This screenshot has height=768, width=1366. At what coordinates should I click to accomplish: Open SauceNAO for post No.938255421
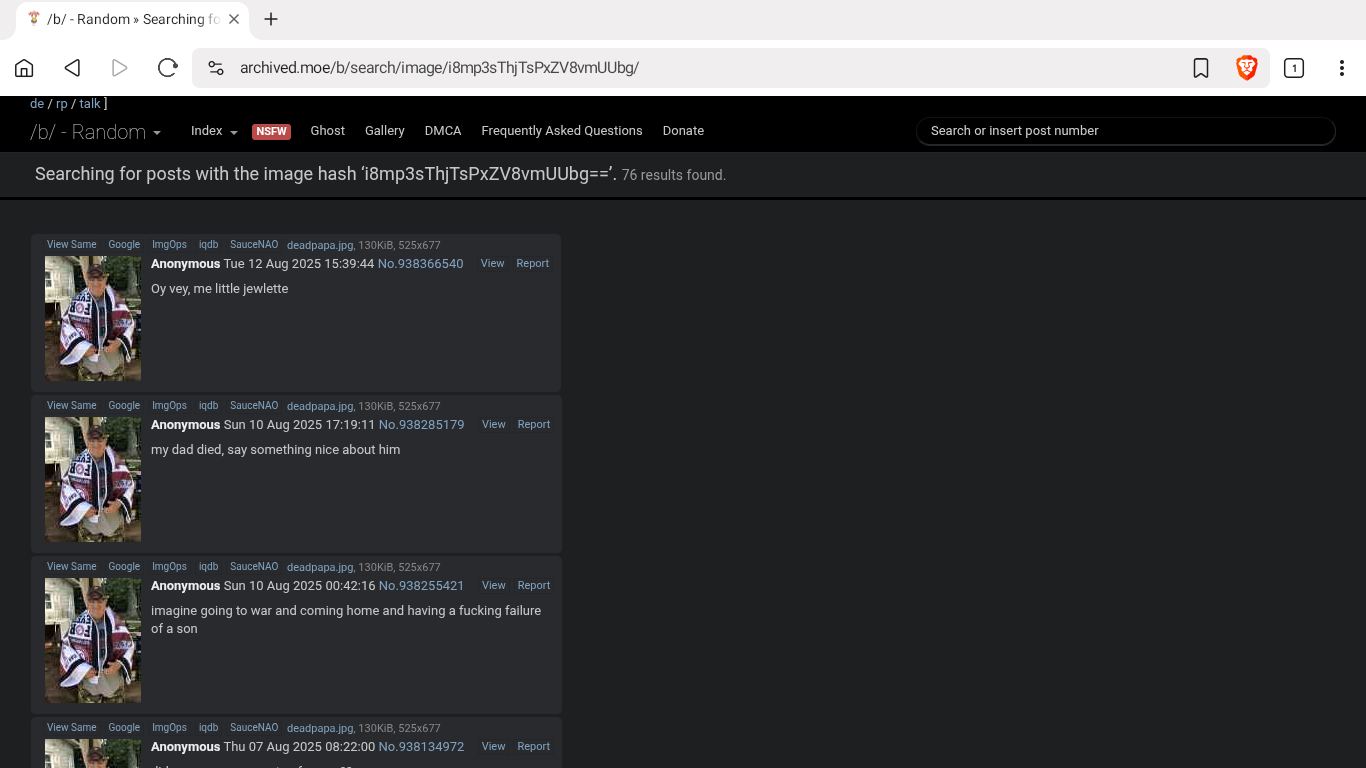pyautogui.click(x=254, y=567)
